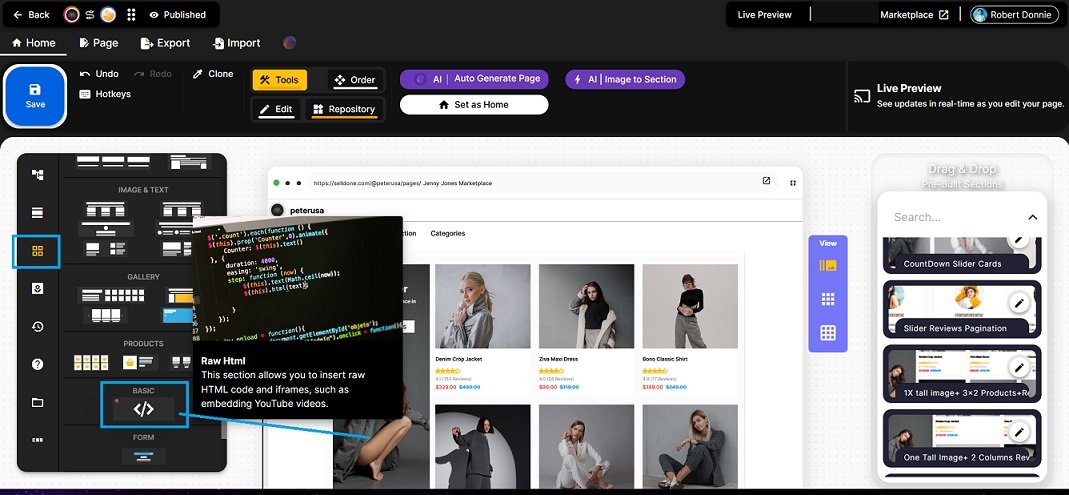Select the grid blocks sidebar icon
The image size is (1069, 495).
coord(37,251)
